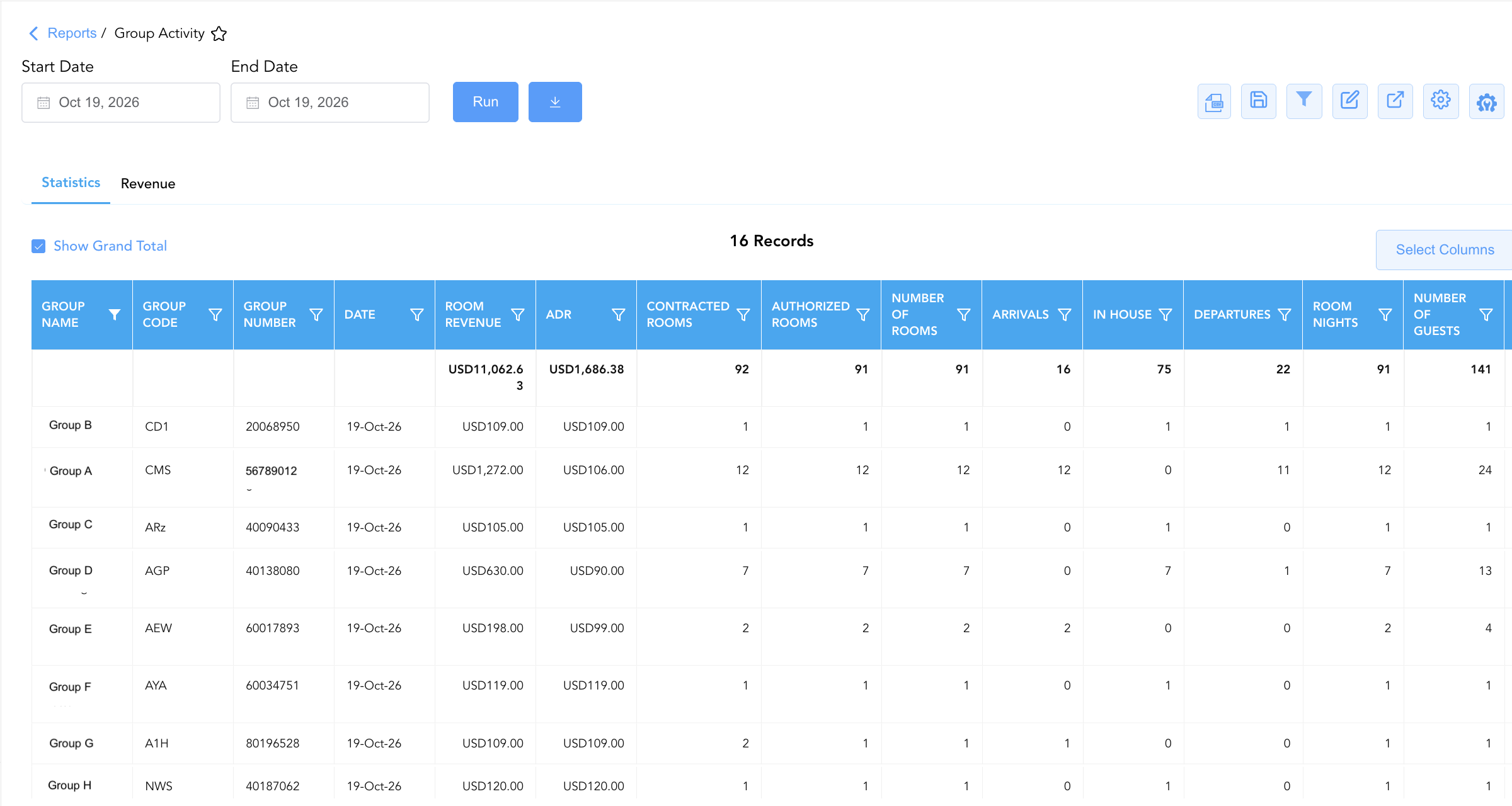1512x806 pixels.
Task: Filter the Group Number column
Action: click(316, 314)
